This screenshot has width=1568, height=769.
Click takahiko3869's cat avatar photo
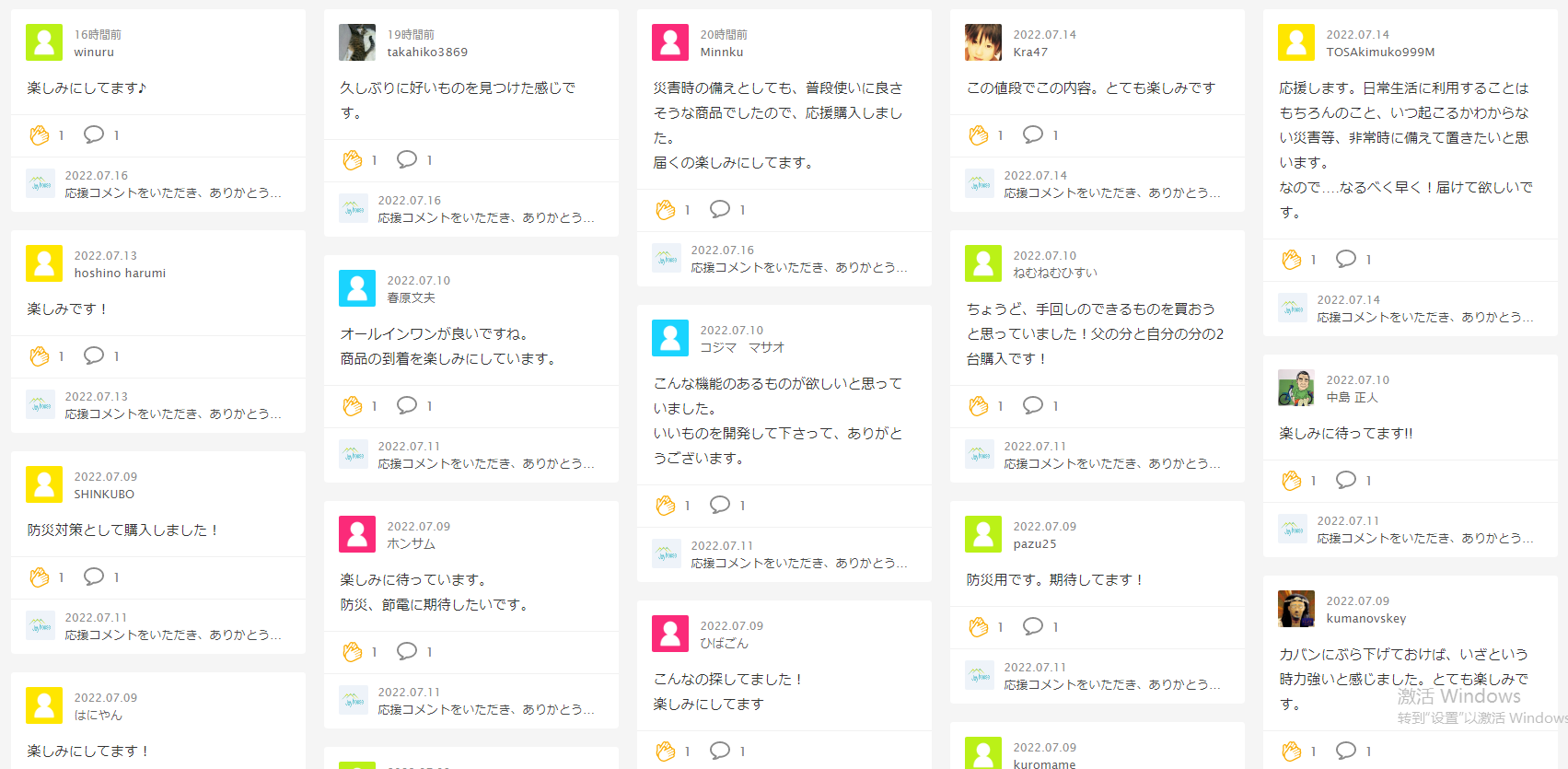pyautogui.click(x=357, y=42)
